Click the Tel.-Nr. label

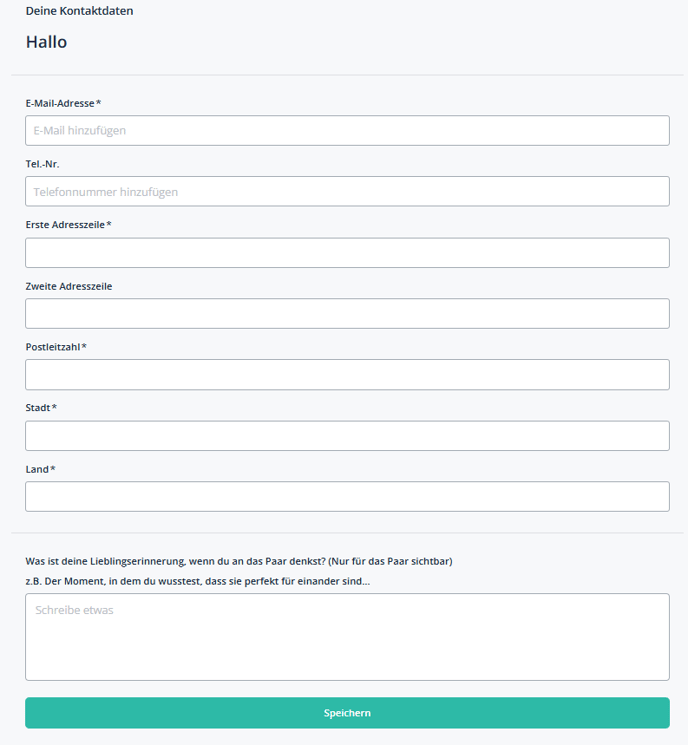[x=42, y=164]
